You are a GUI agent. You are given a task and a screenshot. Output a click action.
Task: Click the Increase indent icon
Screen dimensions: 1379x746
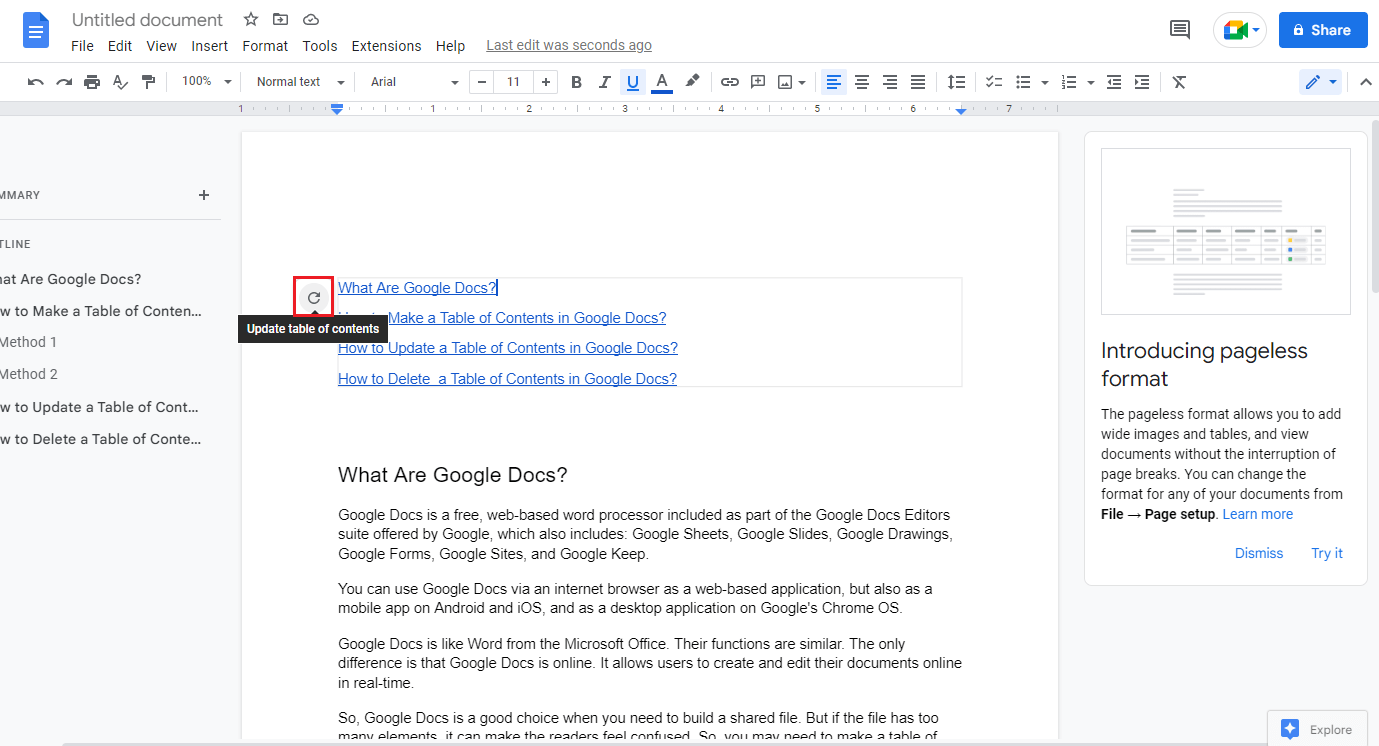click(x=1142, y=82)
